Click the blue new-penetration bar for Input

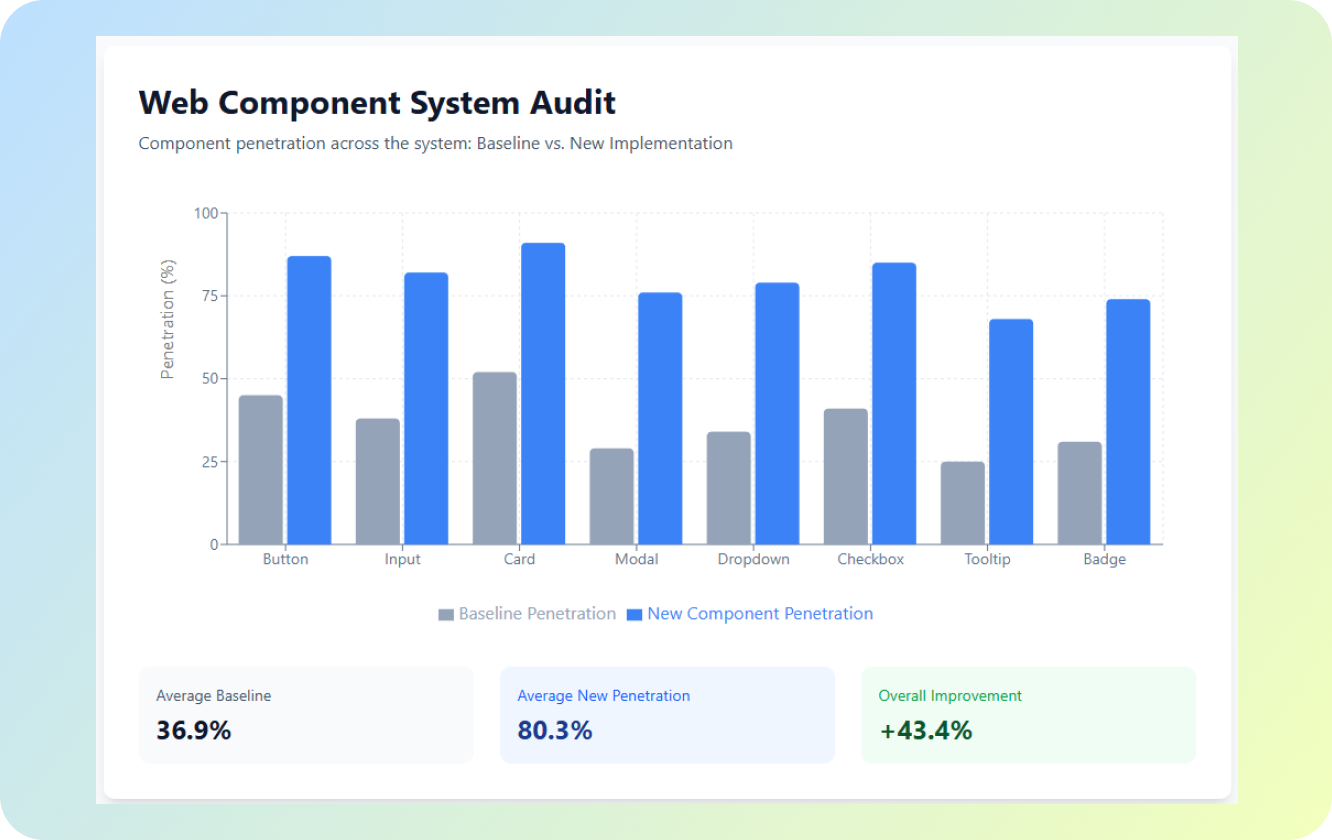click(426, 408)
